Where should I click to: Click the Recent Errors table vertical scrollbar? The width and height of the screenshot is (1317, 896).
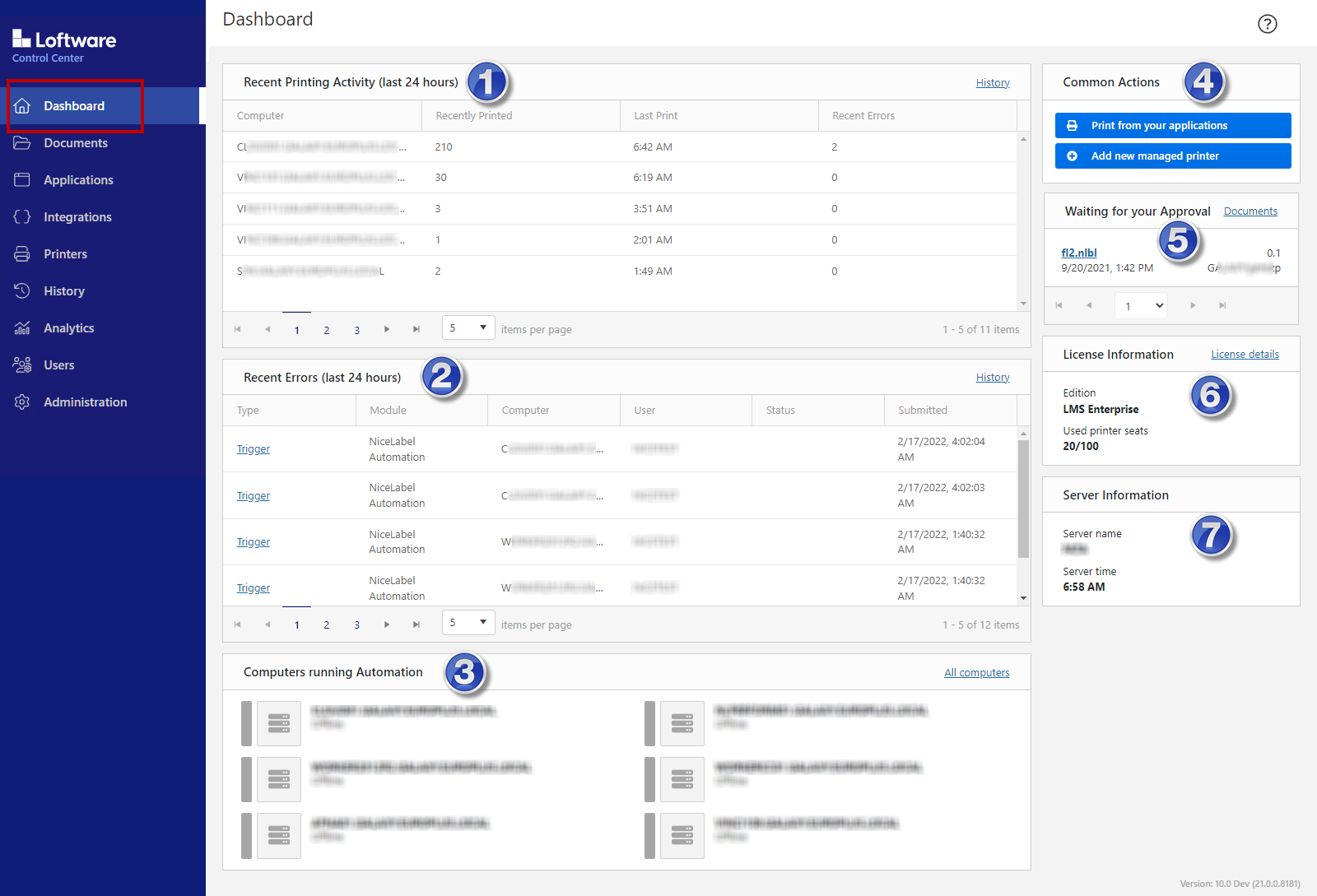coord(1023,499)
